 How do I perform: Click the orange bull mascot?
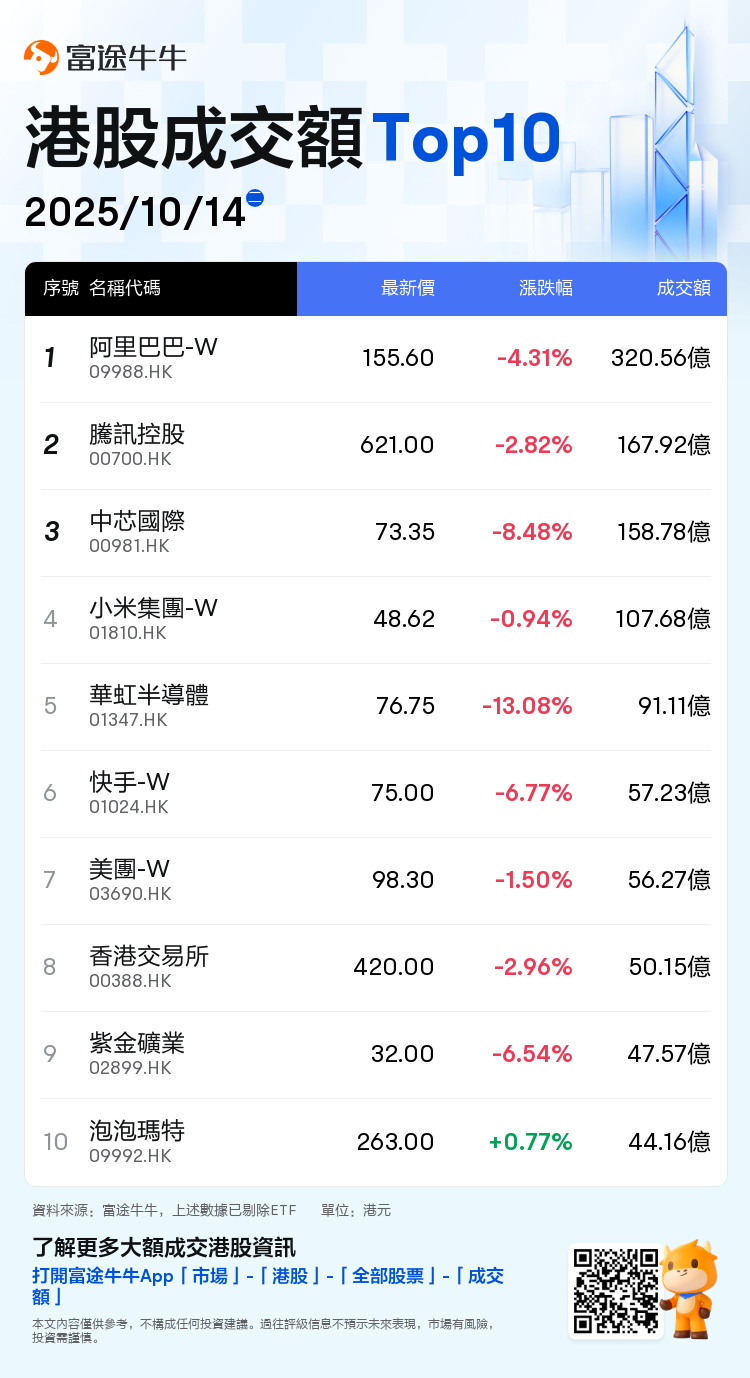[x=690, y=1288]
